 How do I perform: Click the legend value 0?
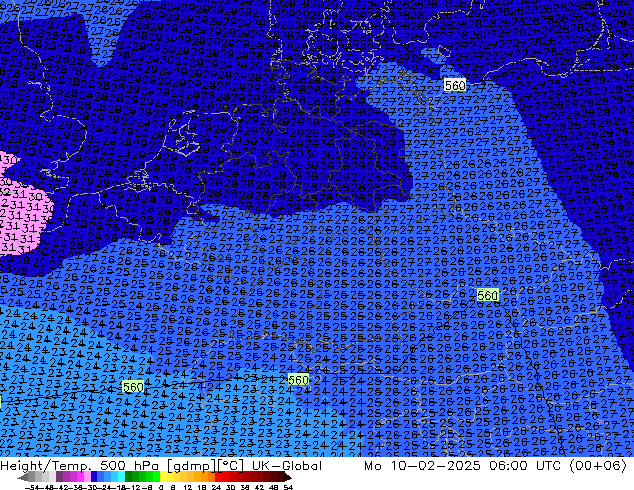(x=161, y=487)
